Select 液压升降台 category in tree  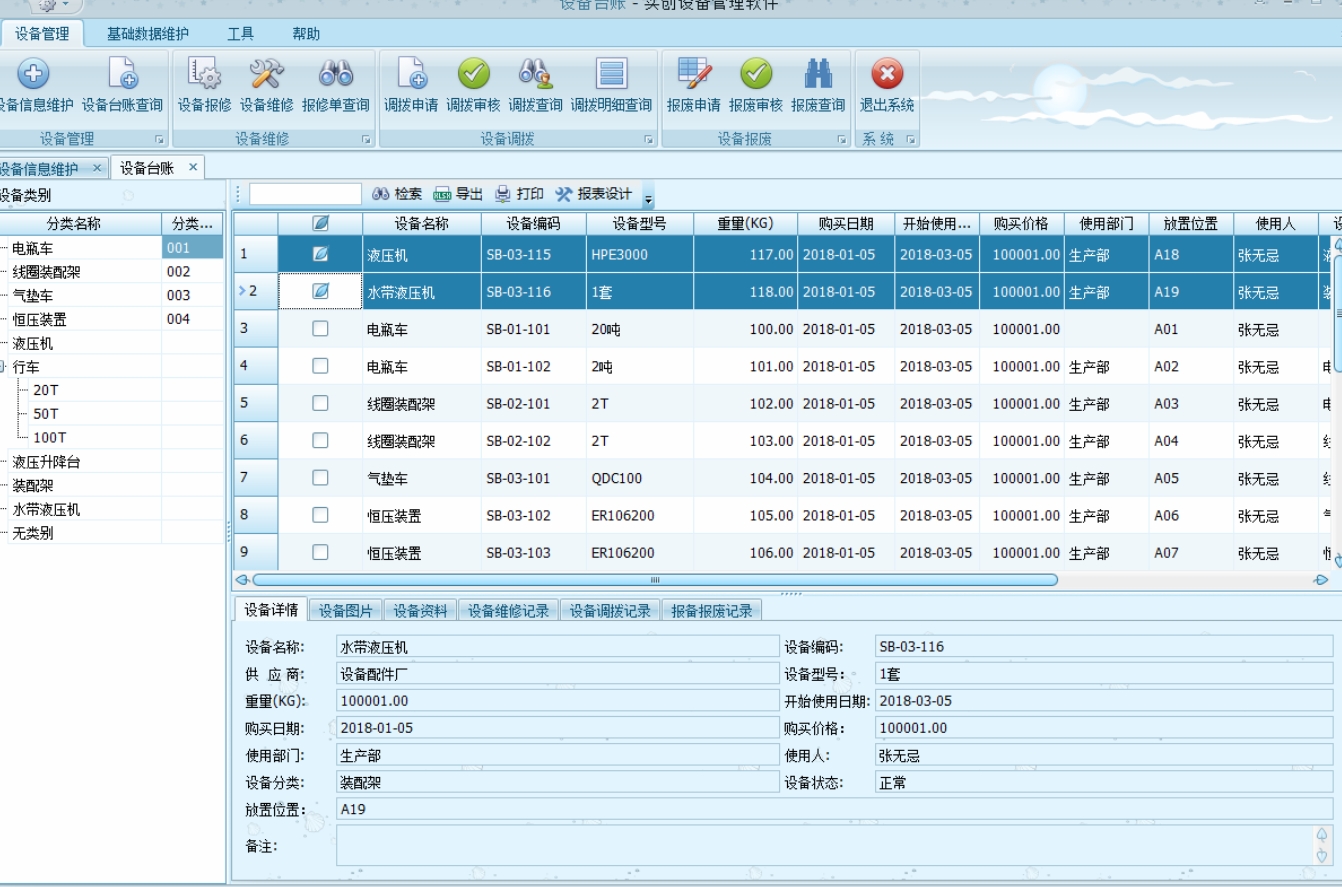pos(46,462)
